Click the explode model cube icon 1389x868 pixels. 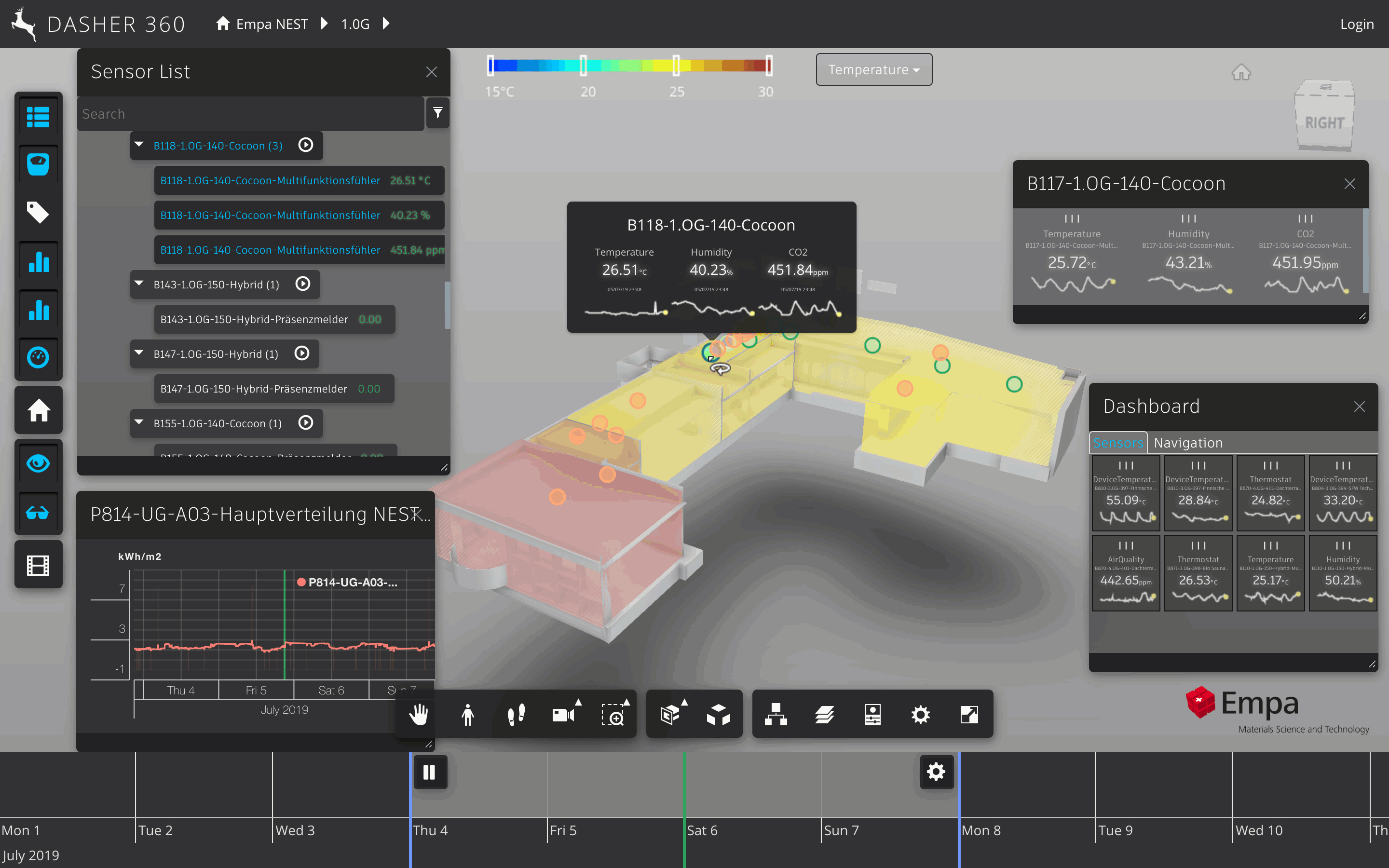click(718, 714)
